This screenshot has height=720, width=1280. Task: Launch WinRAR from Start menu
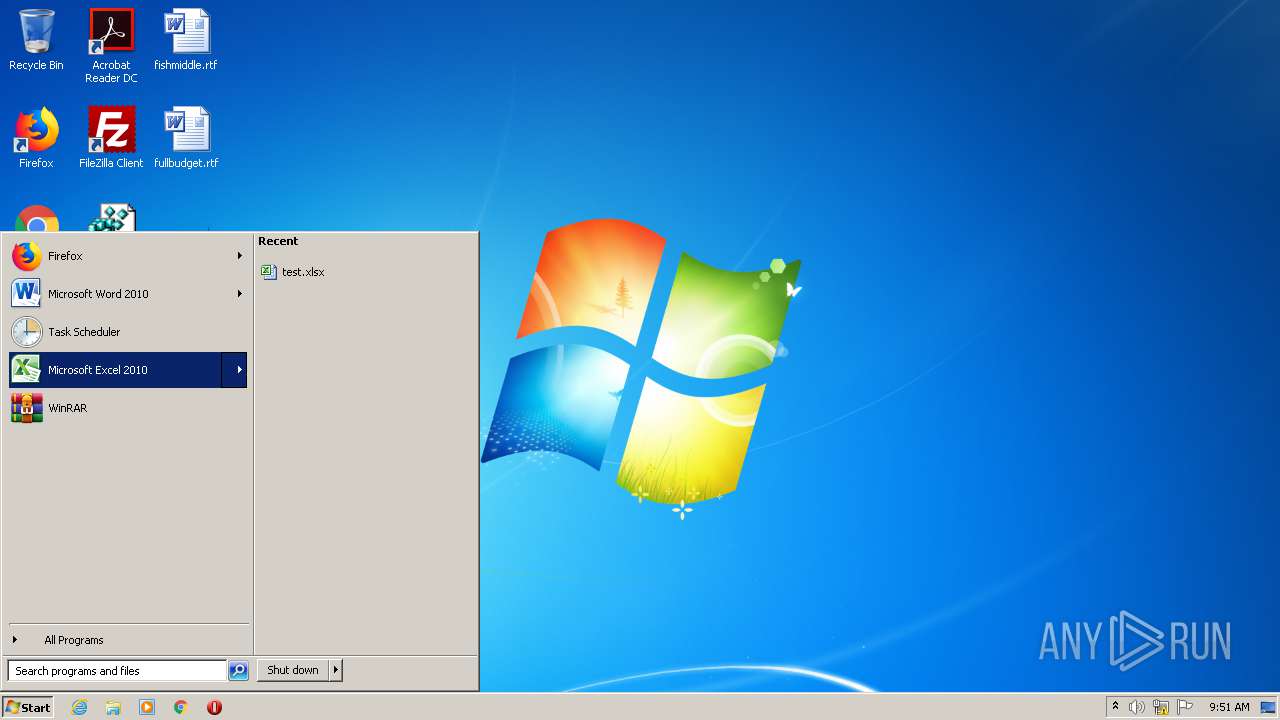(128, 408)
